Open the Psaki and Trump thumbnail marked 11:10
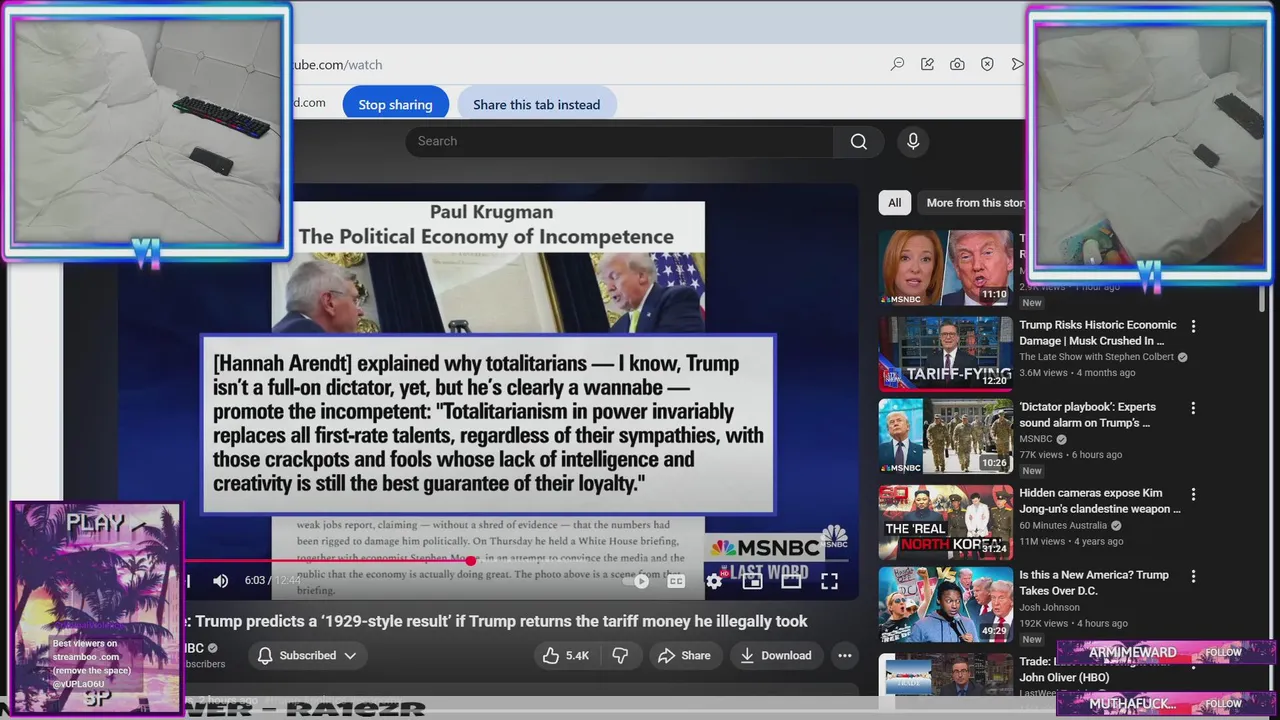The height and width of the screenshot is (720, 1280). pyautogui.click(x=946, y=268)
